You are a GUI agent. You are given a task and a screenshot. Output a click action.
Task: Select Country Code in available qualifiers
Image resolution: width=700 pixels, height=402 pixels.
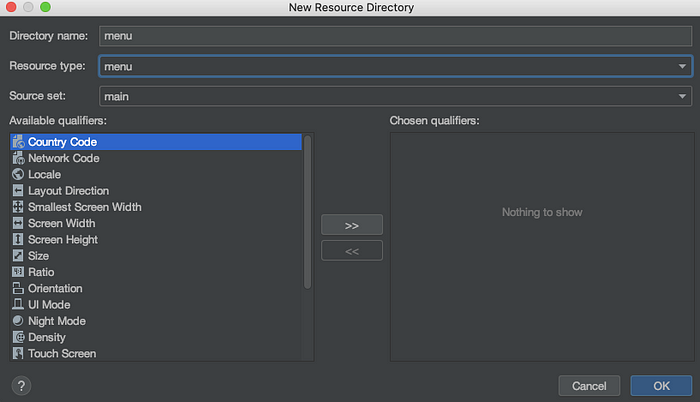[156, 142]
